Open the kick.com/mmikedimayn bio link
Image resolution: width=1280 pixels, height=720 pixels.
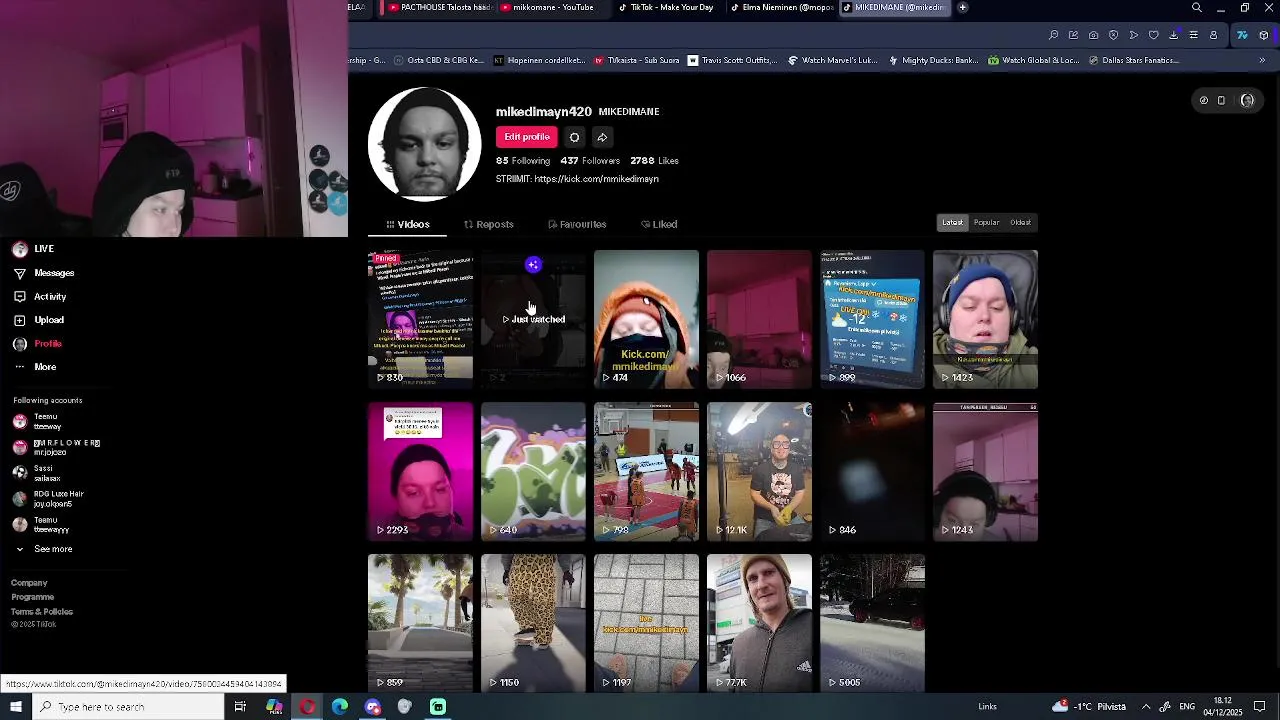[x=596, y=179]
